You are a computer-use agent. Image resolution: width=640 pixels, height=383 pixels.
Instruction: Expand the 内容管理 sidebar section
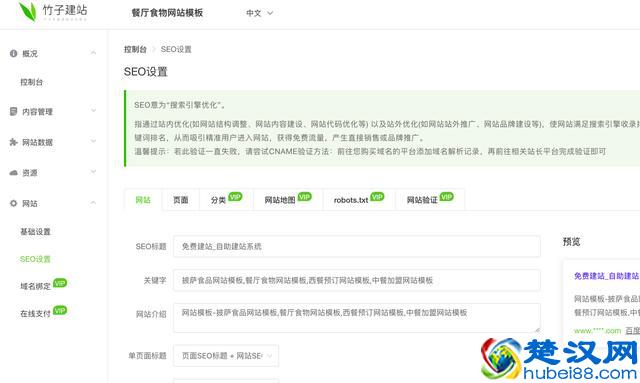click(x=93, y=110)
